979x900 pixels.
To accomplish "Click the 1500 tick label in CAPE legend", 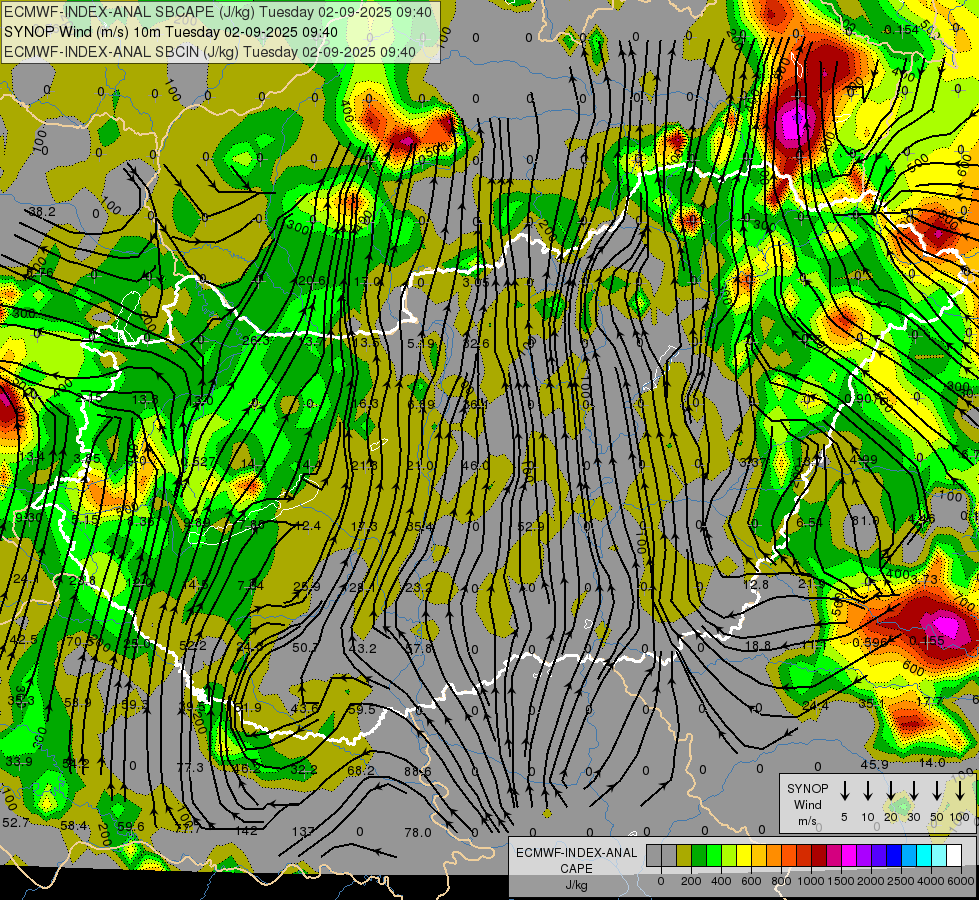I will 841,881.
